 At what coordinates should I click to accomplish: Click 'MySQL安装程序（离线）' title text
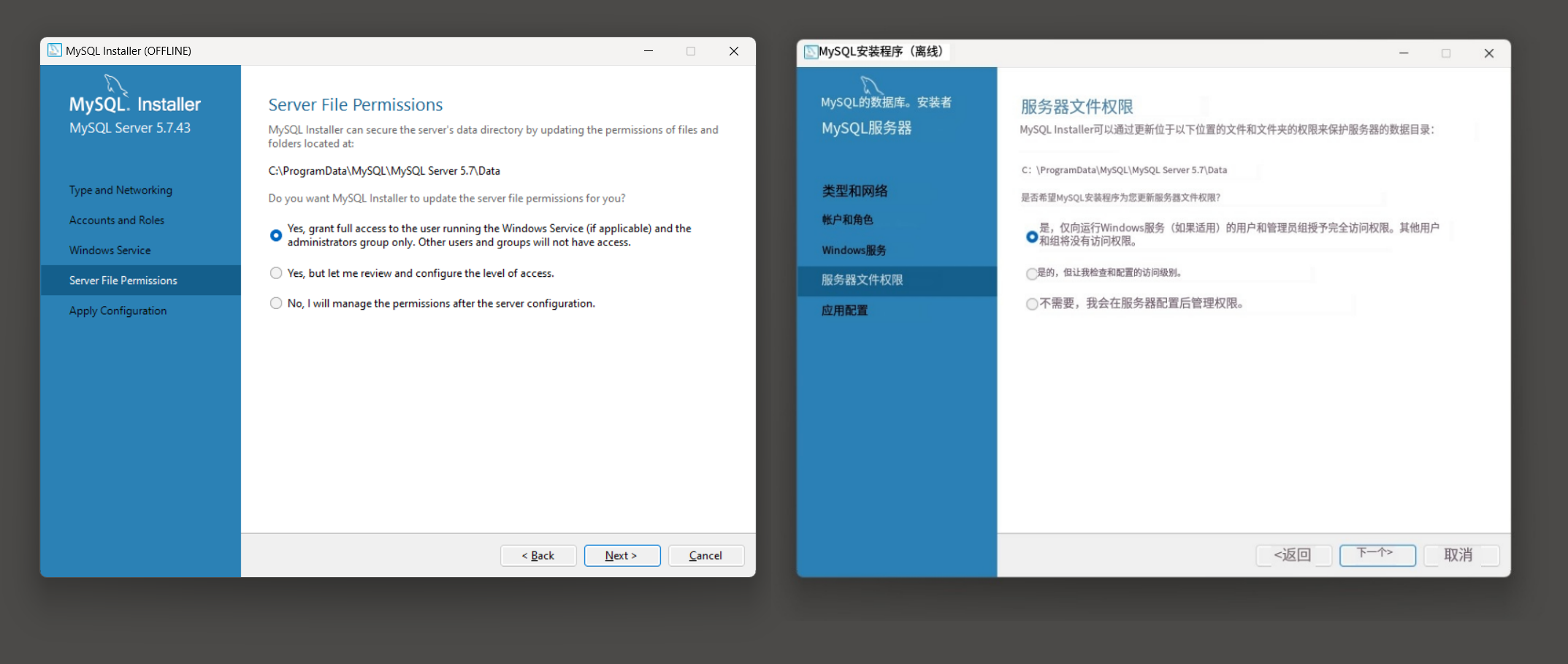[x=882, y=52]
